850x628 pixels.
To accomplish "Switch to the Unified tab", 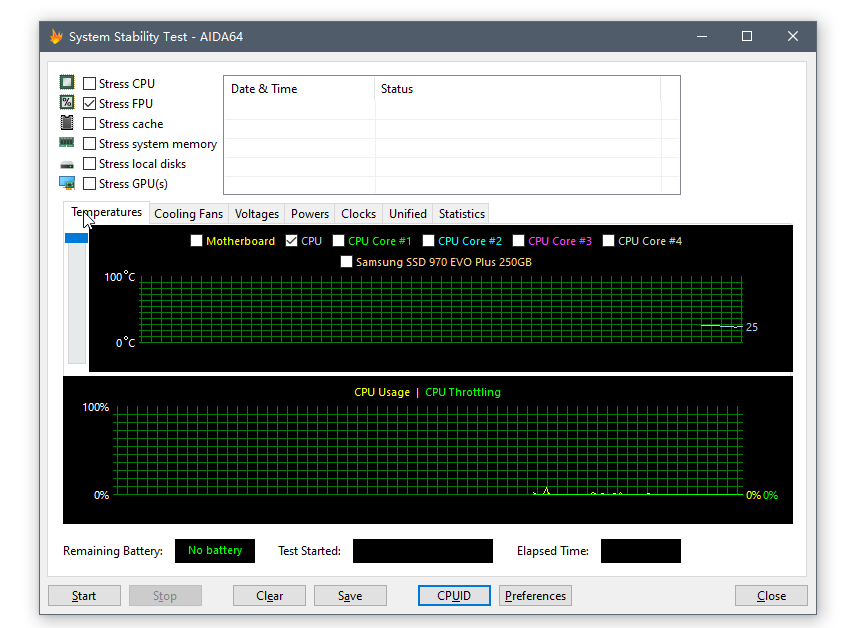I will [408, 214].
